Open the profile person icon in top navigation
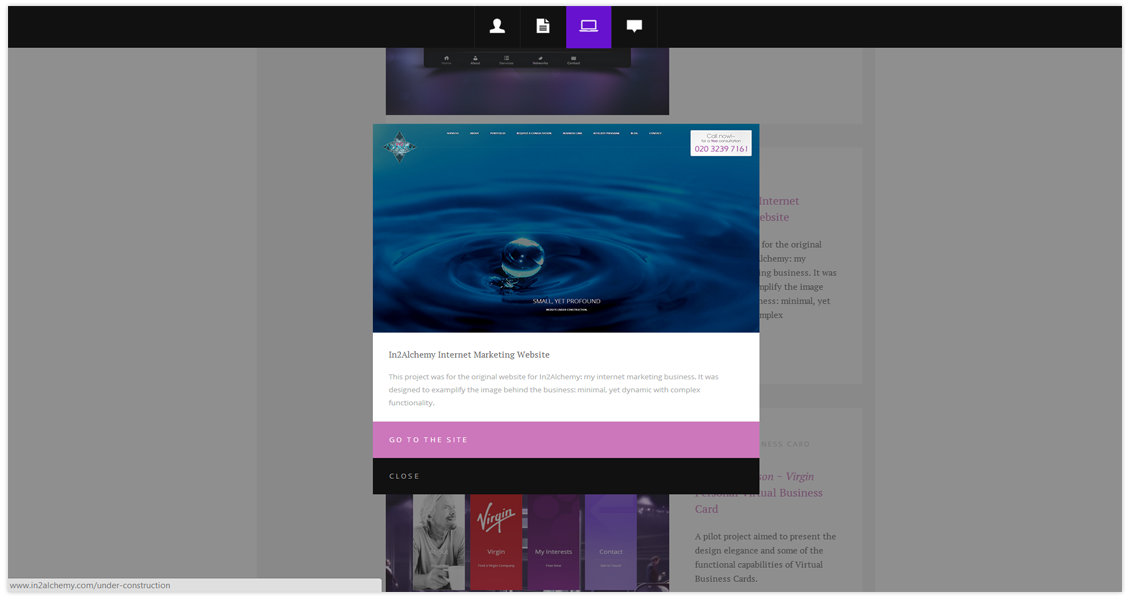The width and height of the screenshot is (1130, 600). click(497, 27)
